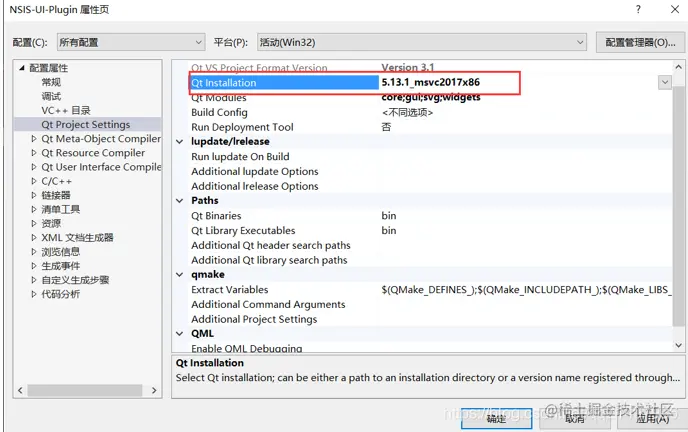688x432 pixels.
Task: Open the 配置(C) combo box
Action: [131, 42]
